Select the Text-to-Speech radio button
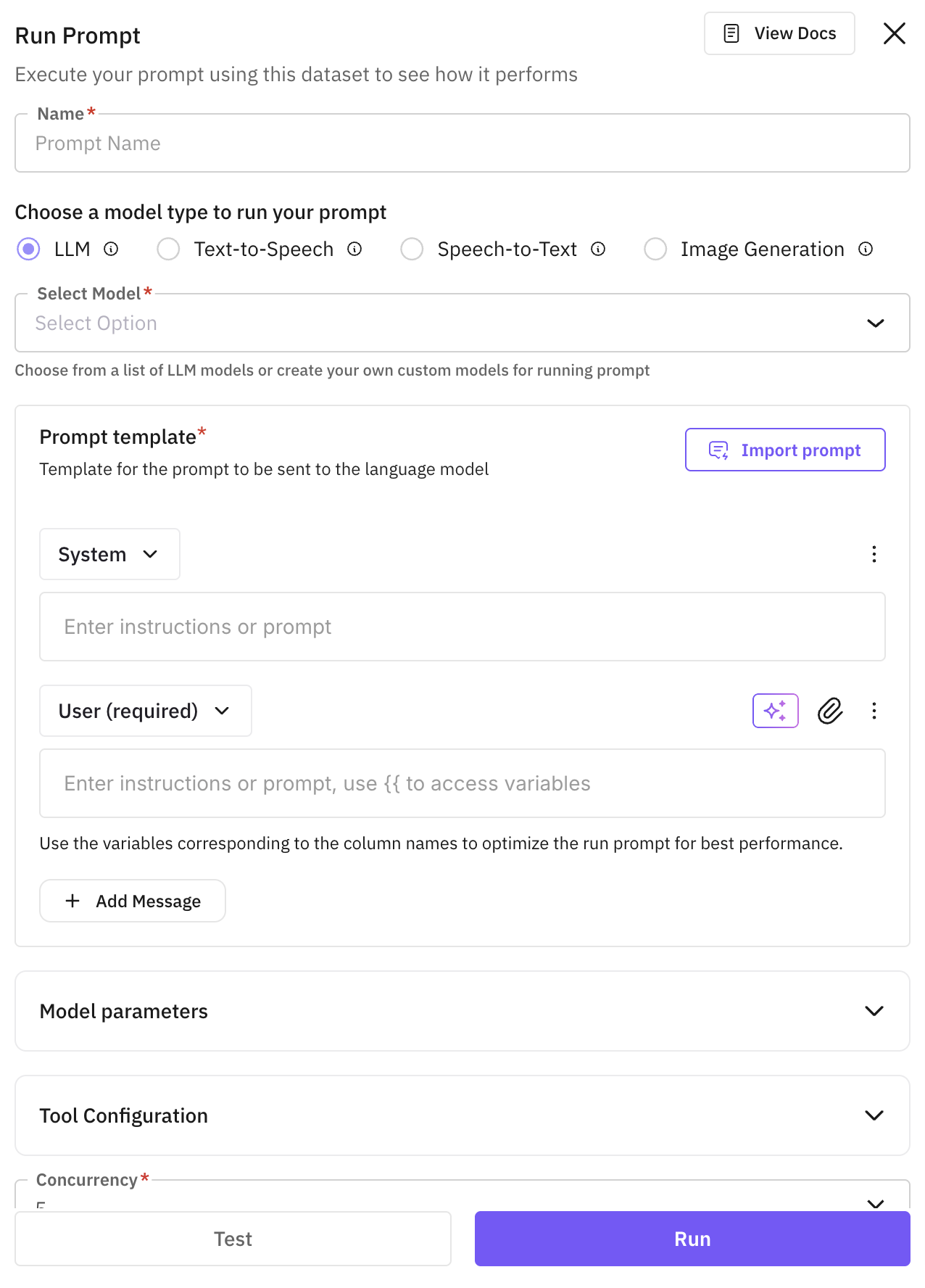Image resolution: width=925 pixels, height=1288 pixels. click(169, 249)
